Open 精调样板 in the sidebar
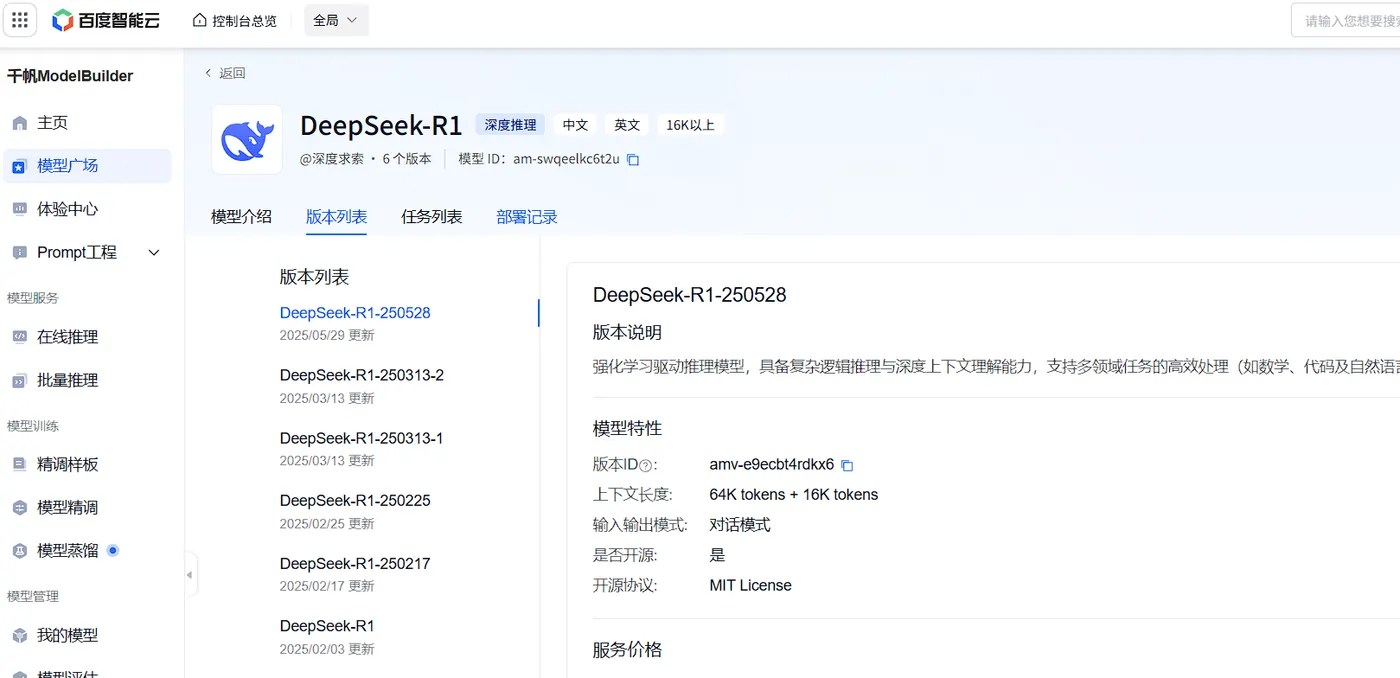 (x=87, y=464)
